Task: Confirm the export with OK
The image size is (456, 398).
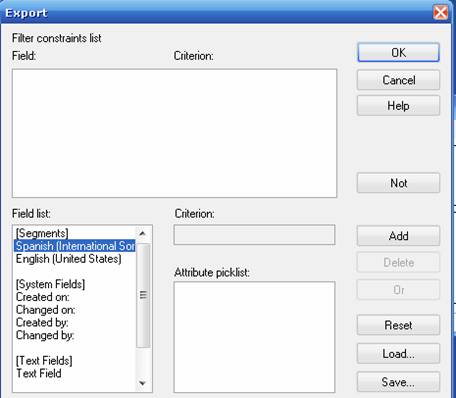Action: coord(398,52)
